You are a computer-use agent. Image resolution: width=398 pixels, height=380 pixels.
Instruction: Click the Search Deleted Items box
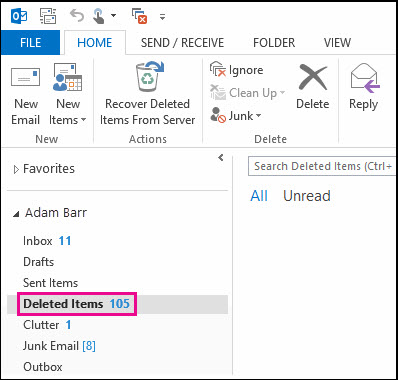(x=322, y=166)
